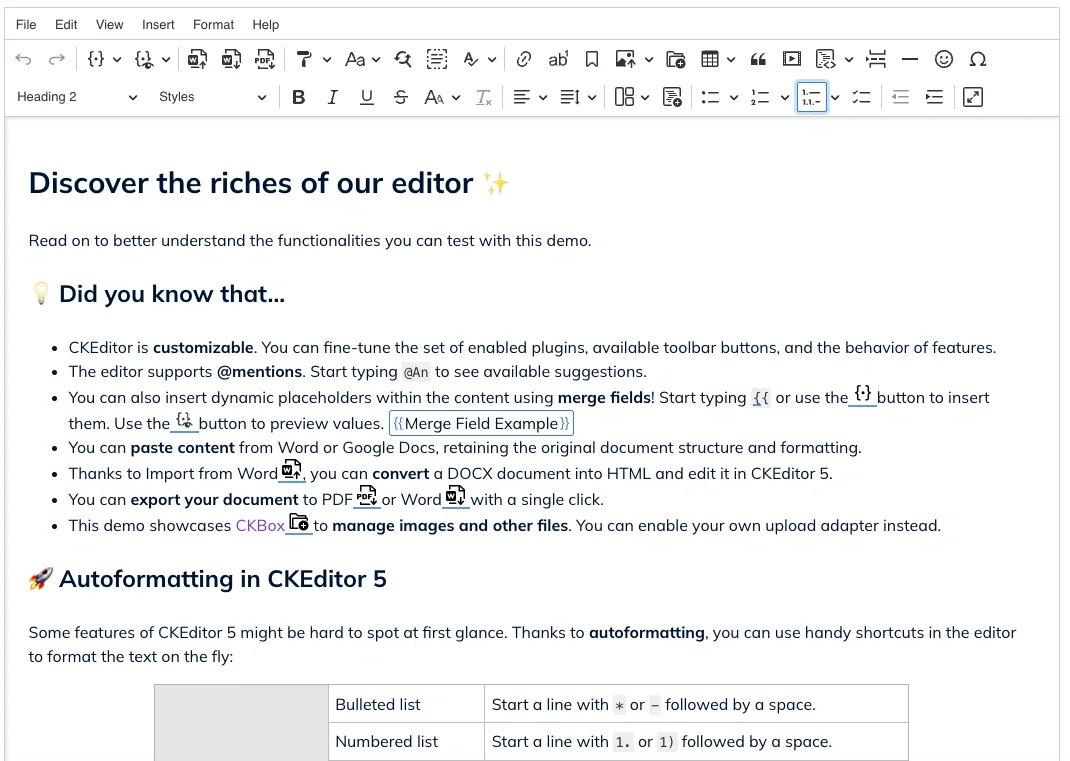This screenshot has height=761, width=1070.
Task: Click the export to PDF toolbar icon
Action: [x=264, y=60]
